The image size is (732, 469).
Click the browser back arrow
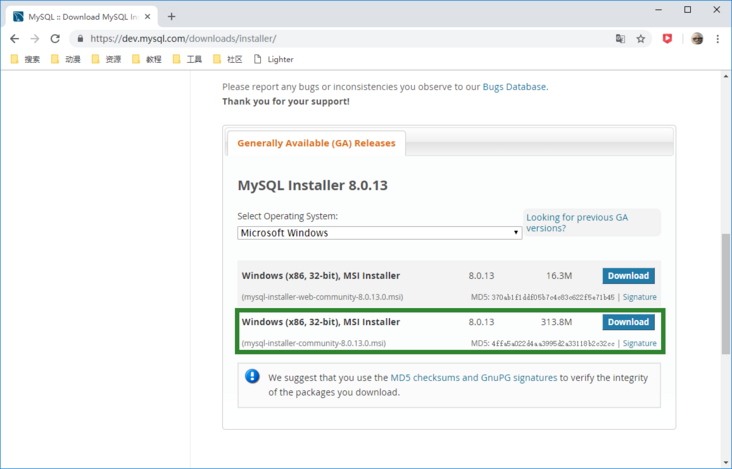point(14,39)
